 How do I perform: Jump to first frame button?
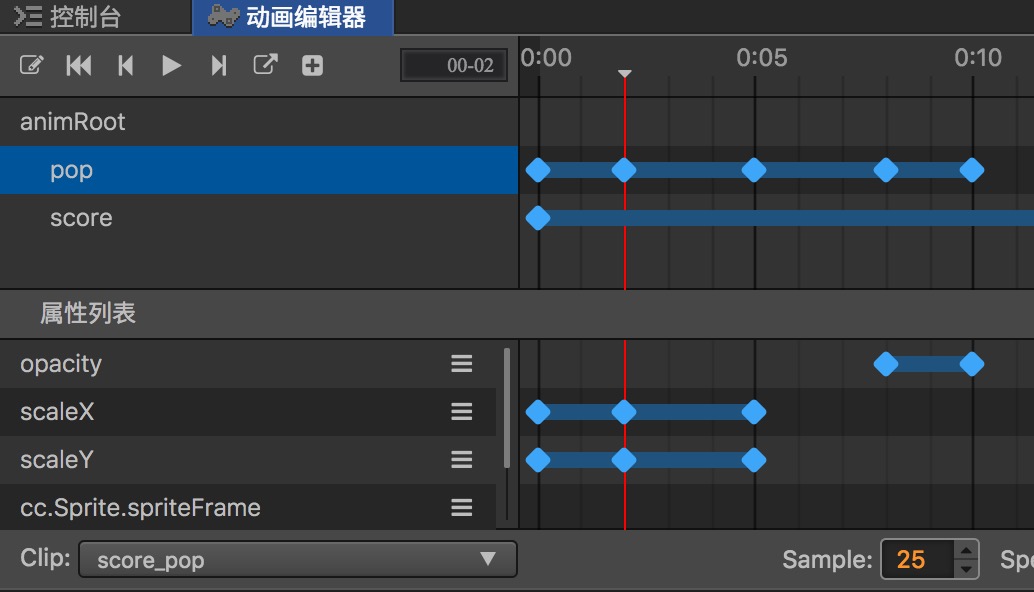78,65
